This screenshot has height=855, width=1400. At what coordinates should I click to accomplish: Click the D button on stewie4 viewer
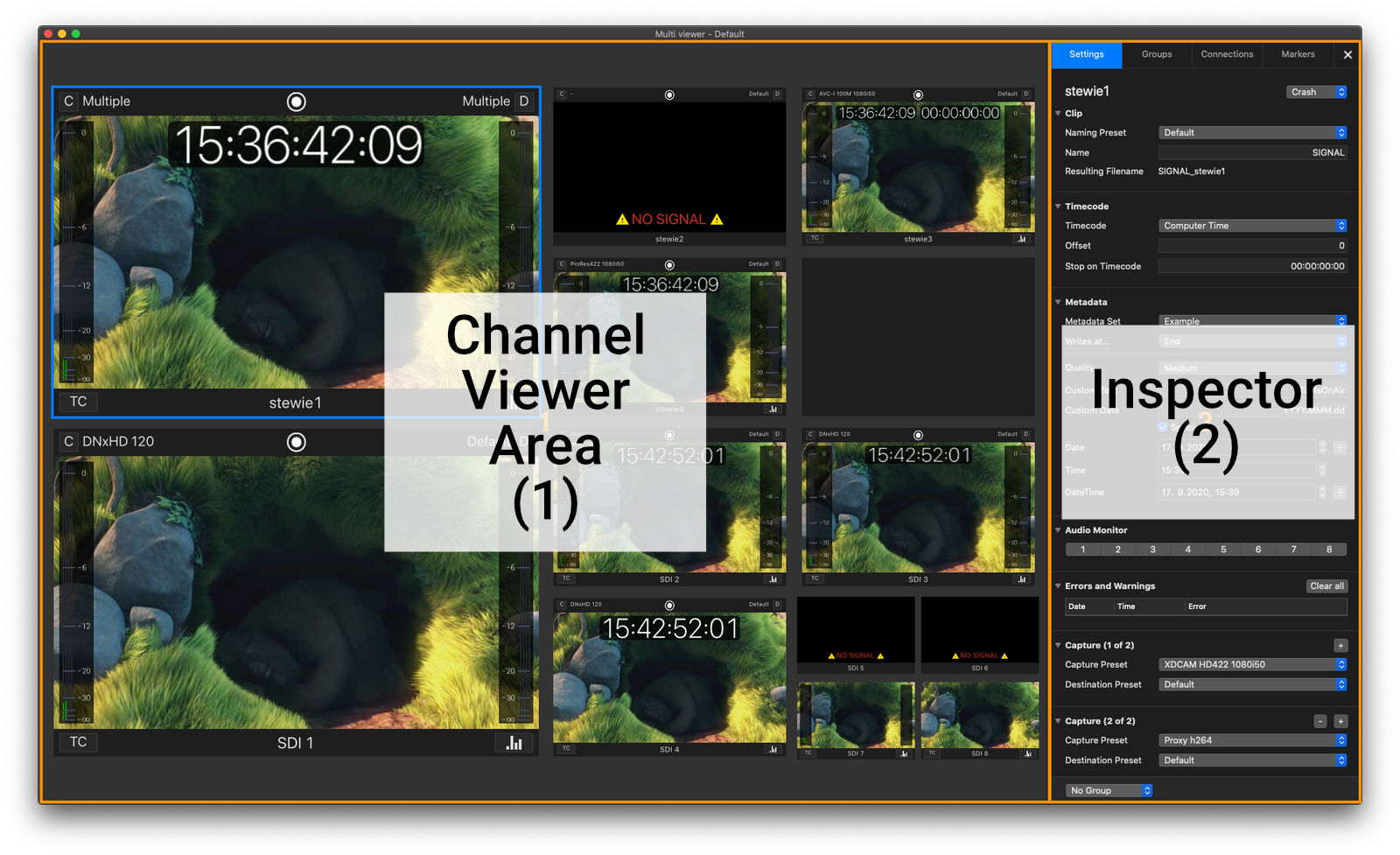tap(777, 263)
